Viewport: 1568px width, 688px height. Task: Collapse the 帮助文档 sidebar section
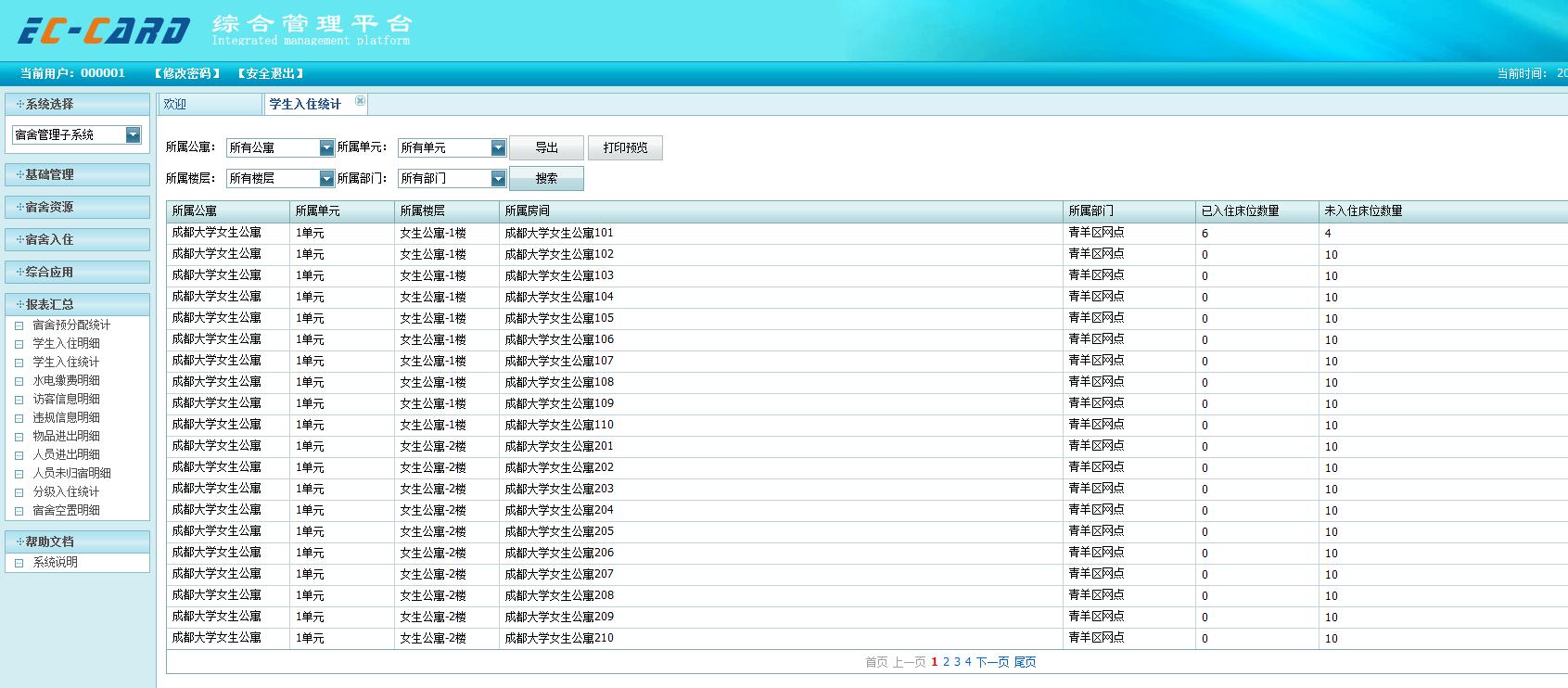pos(77,541)
